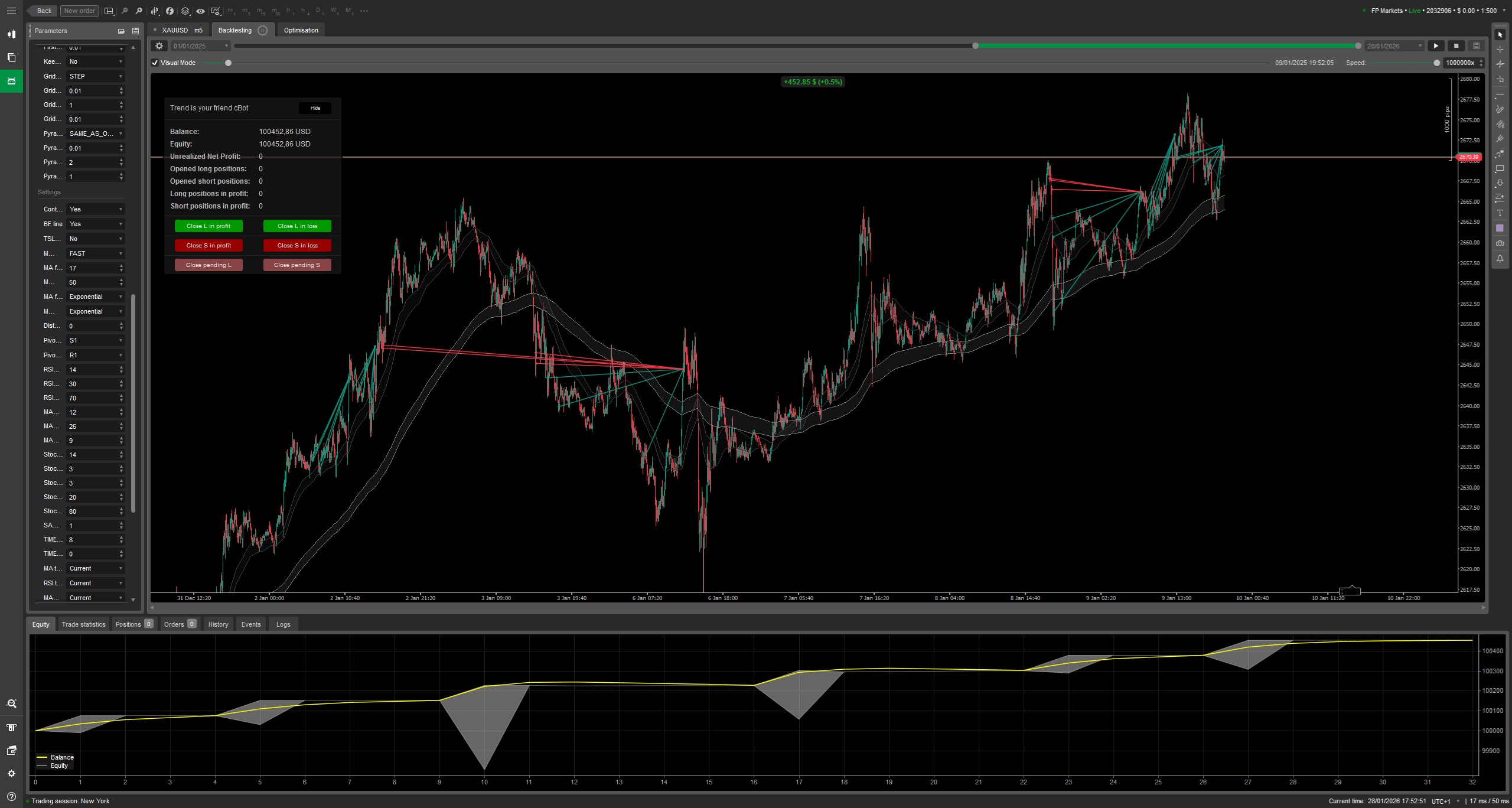1512x808 pixels.
Task: Open the Exponential MA type dropdown
Action: tap(94, 297)
